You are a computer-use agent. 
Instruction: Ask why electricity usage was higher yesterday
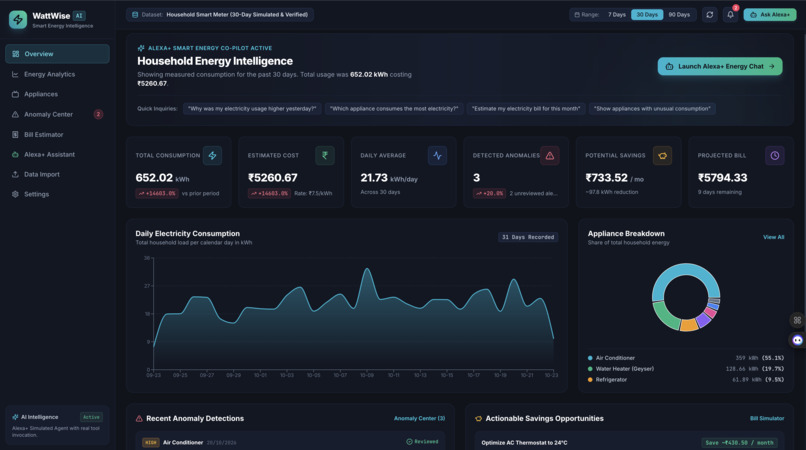click(x=252, y=109)
